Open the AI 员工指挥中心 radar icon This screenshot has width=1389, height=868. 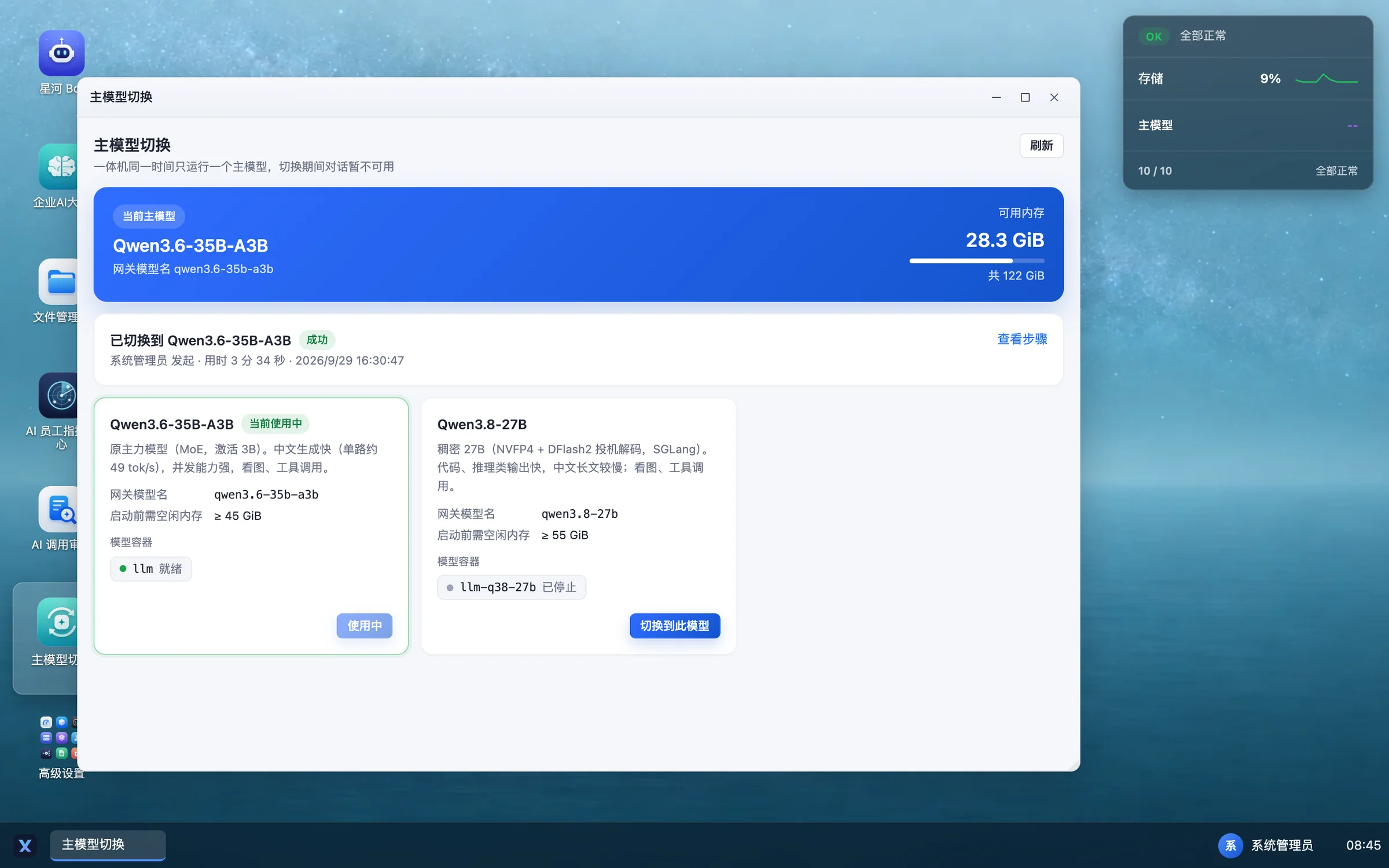[58, 395]
